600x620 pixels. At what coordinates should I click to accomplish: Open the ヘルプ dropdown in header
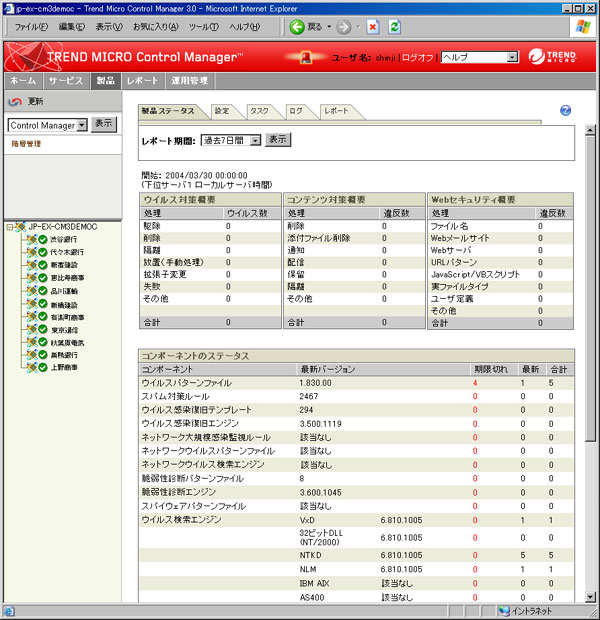click(x=512, y=57)
